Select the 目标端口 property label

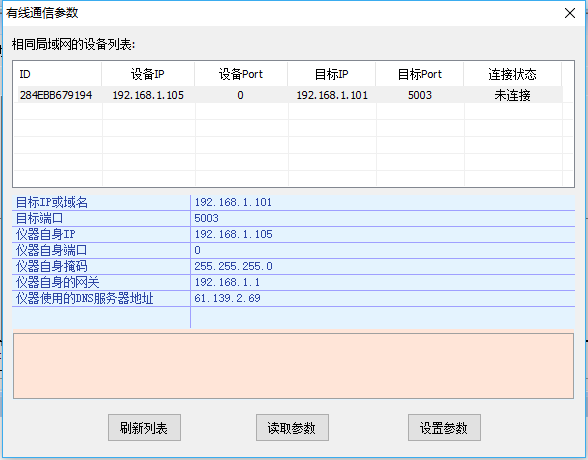[x=101, y=218]
